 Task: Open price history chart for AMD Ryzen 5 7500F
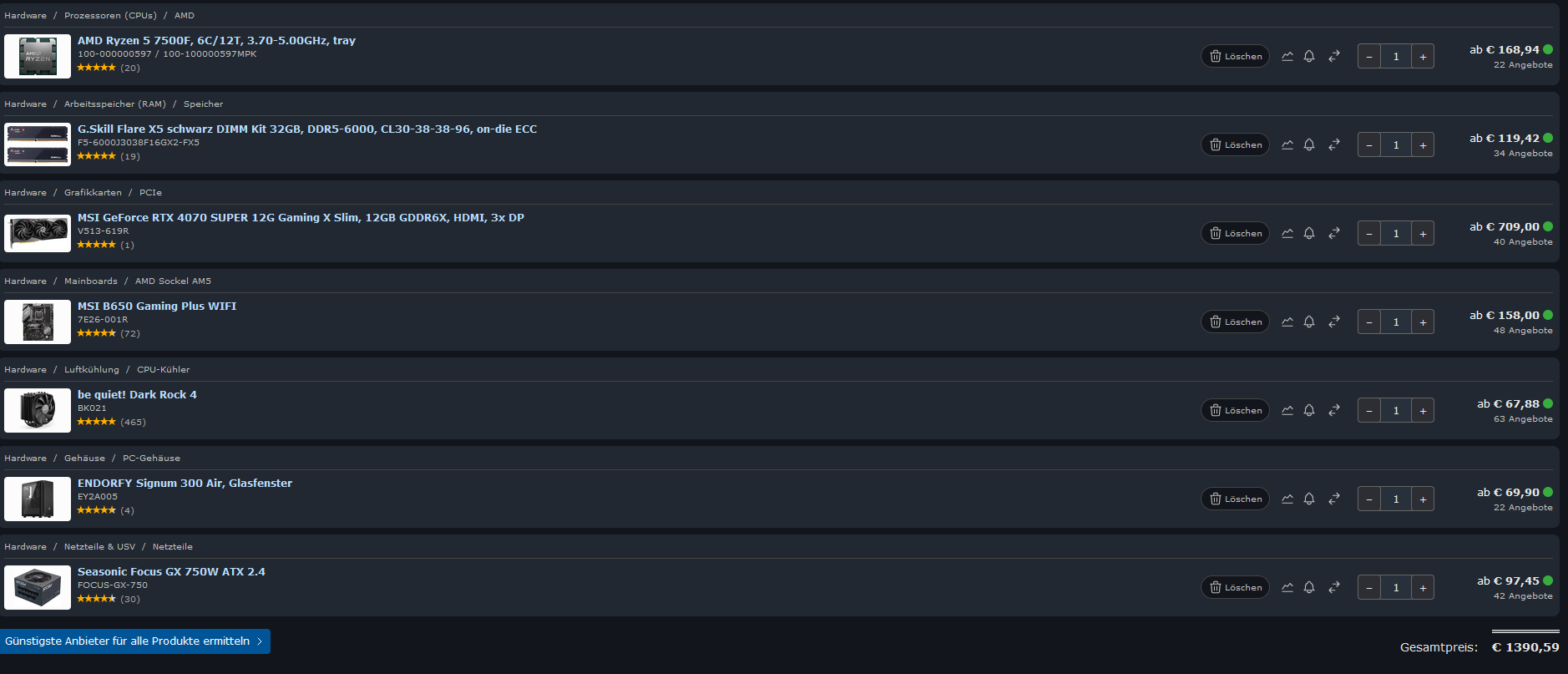tap(1287, 56)
